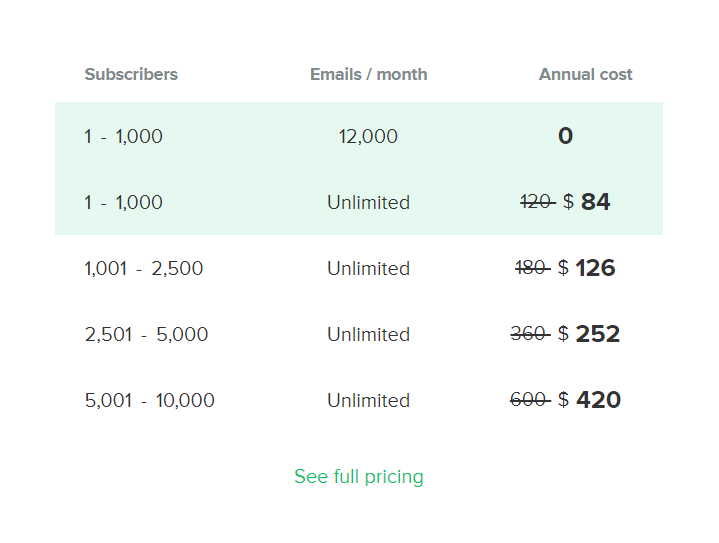Select the 1,001 - 2,500 subscribers tier
719x543 pixels.
click(x=144, y=269)
